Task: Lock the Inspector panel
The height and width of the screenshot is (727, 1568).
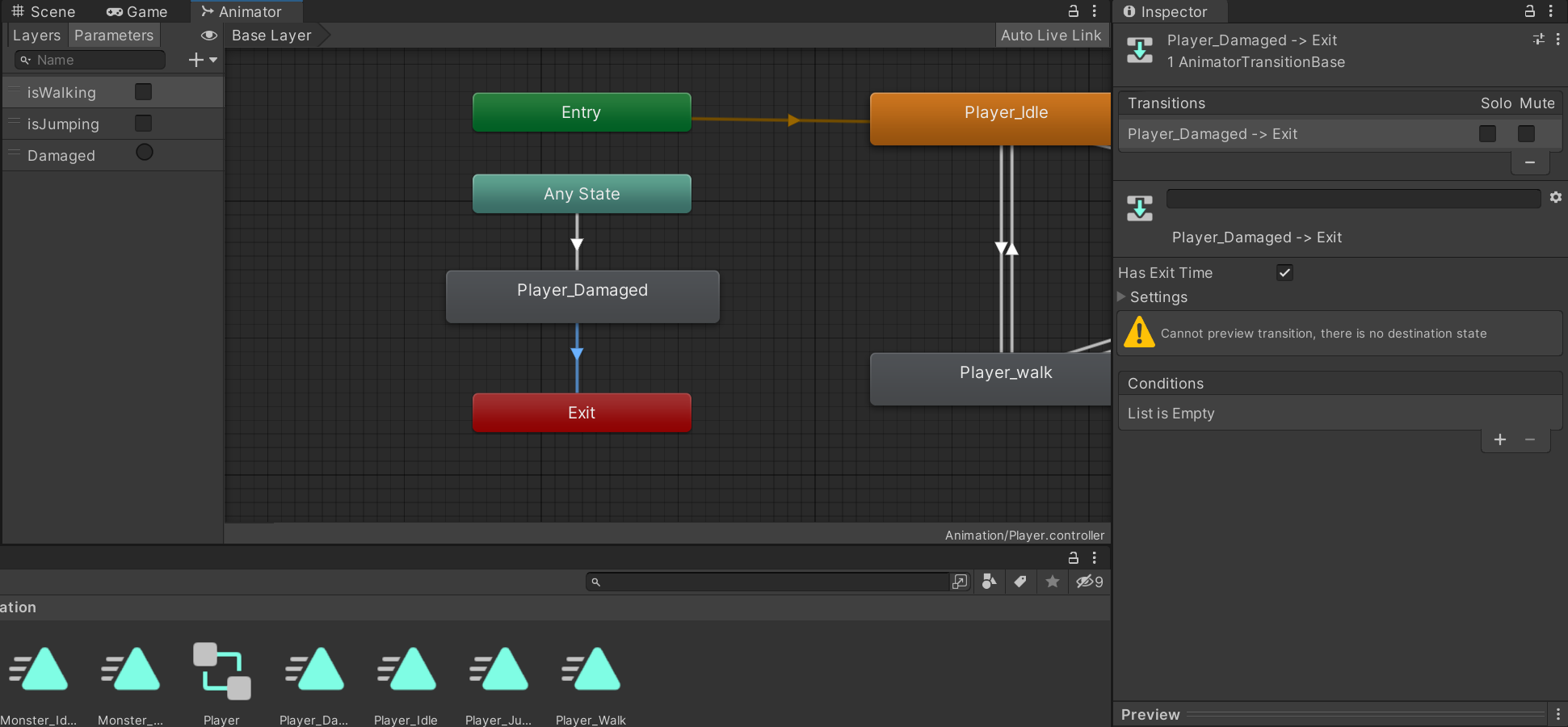Action: (x=1530, y=11)
